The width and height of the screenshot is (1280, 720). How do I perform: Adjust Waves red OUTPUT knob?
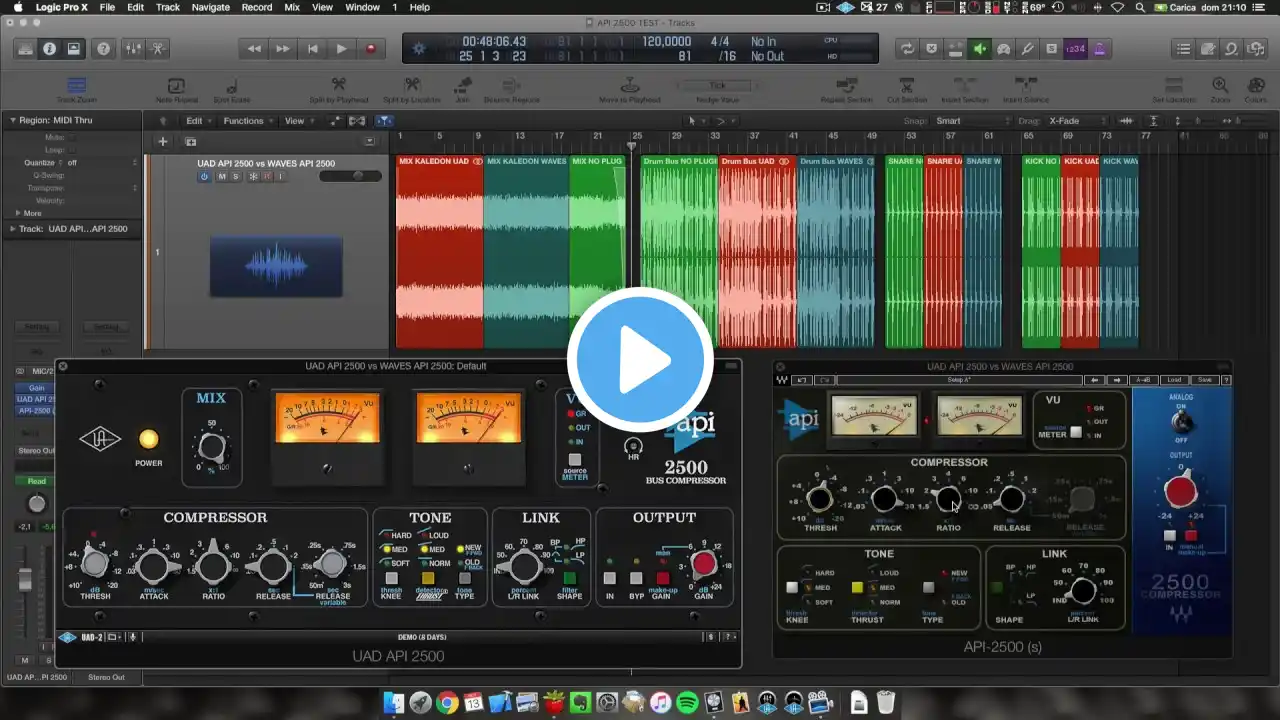point(1180,492)
